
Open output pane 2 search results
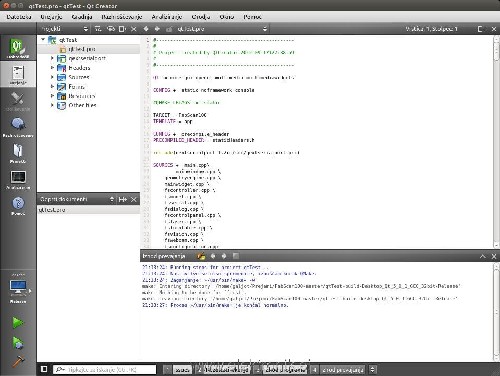point(223,369)
